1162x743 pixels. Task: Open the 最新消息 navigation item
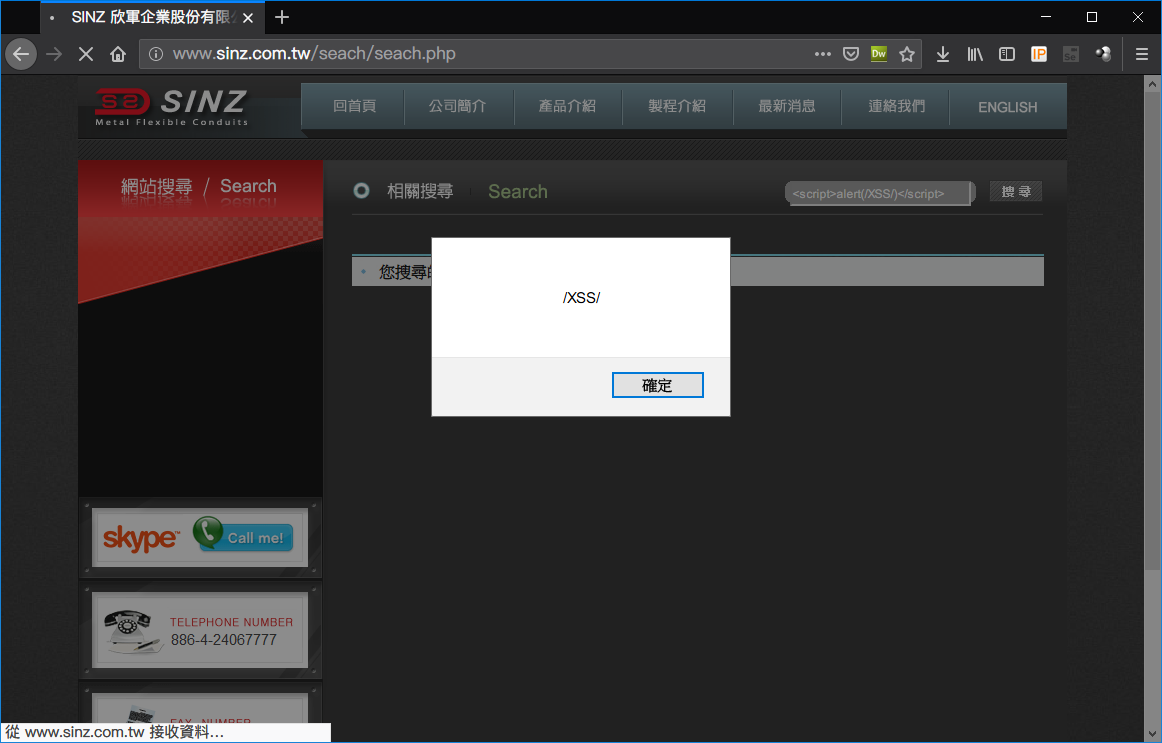tap(786, 106)
